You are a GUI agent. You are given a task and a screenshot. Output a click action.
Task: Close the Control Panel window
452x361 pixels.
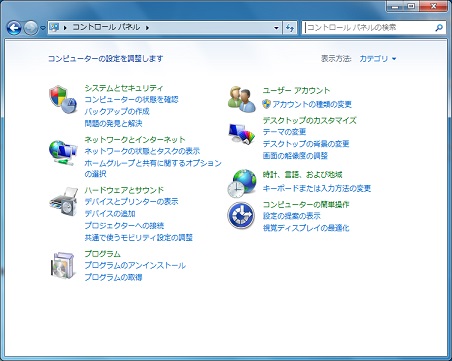pyautogui.click(x=433, y=6)
